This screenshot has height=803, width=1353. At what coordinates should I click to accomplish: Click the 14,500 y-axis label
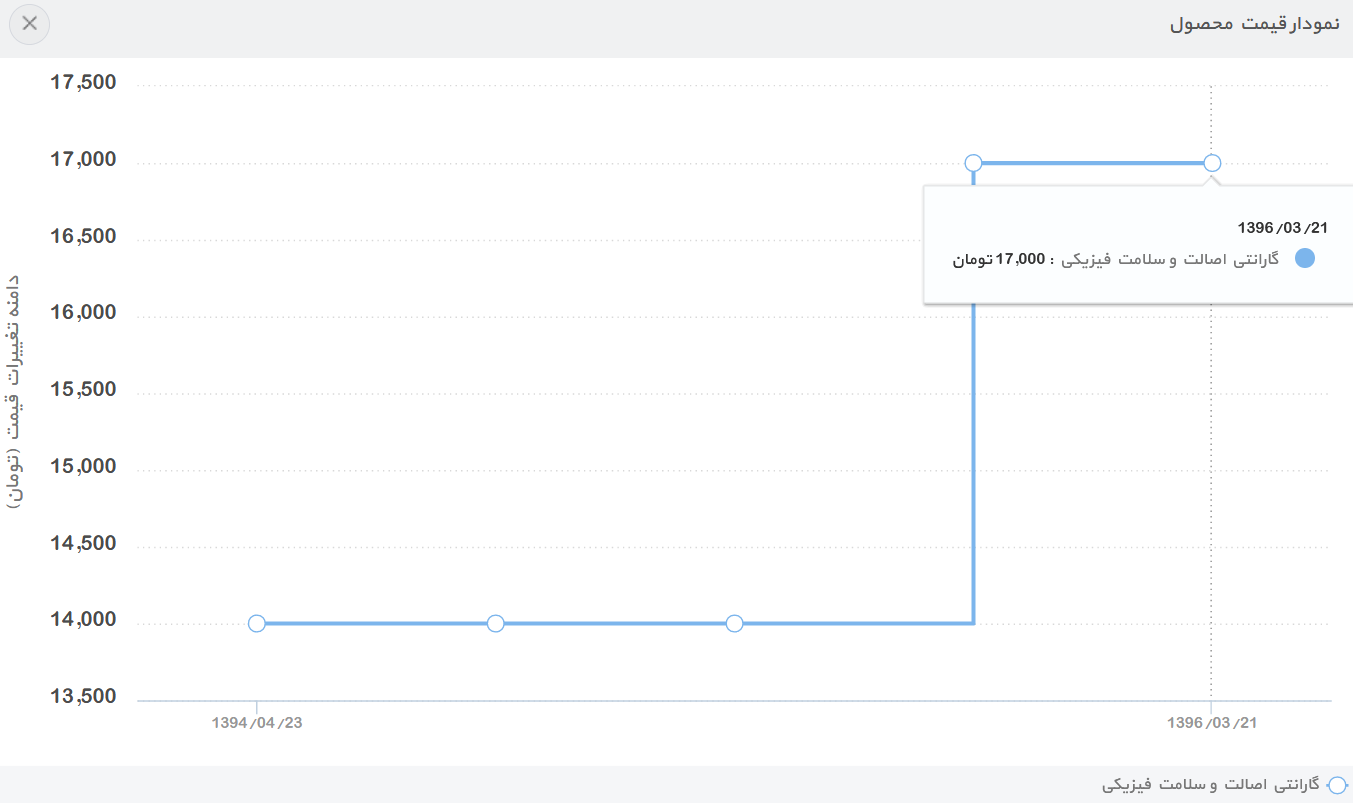click(83, 543)
